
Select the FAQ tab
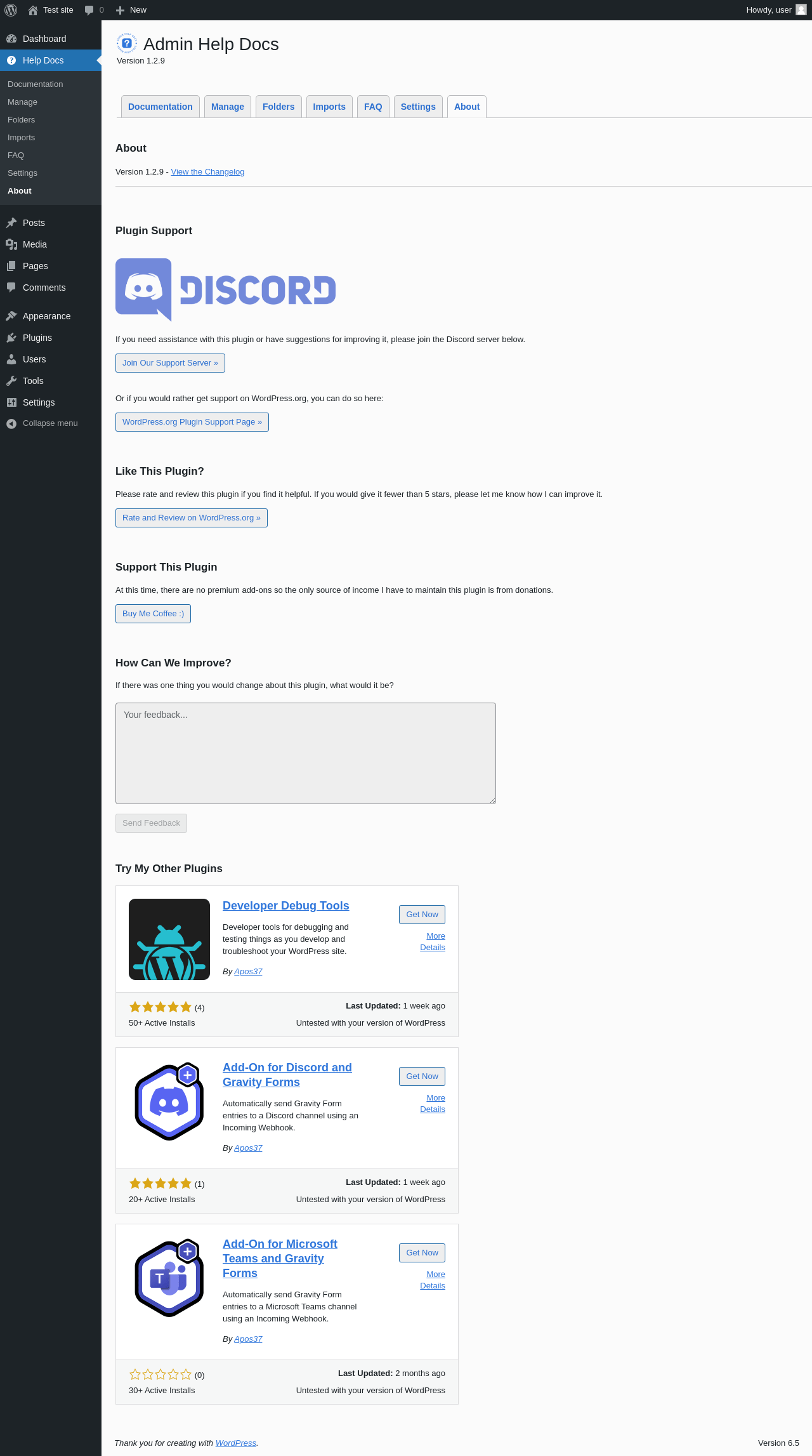(x=373, y=107)
